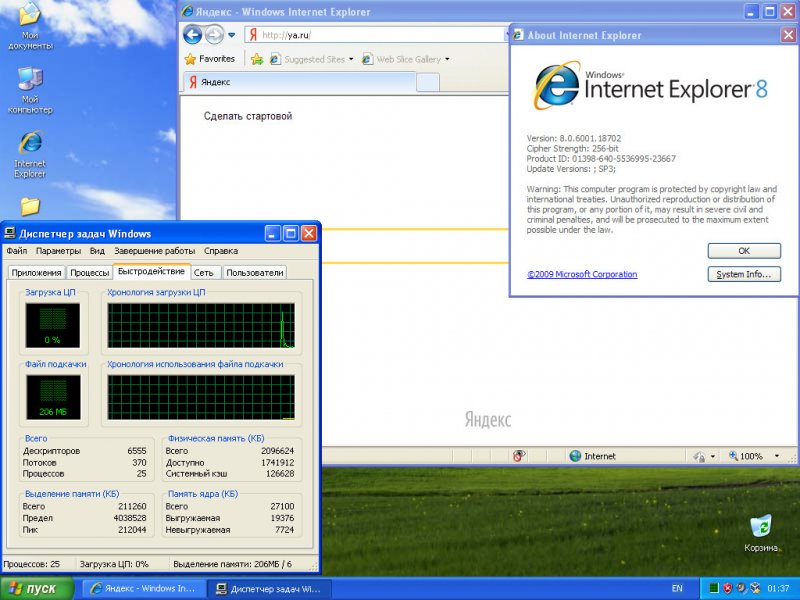The height and width of the screenshot is (600, 800).
Task: Click the Task Manager title bar icon
Action: [10, 234]
